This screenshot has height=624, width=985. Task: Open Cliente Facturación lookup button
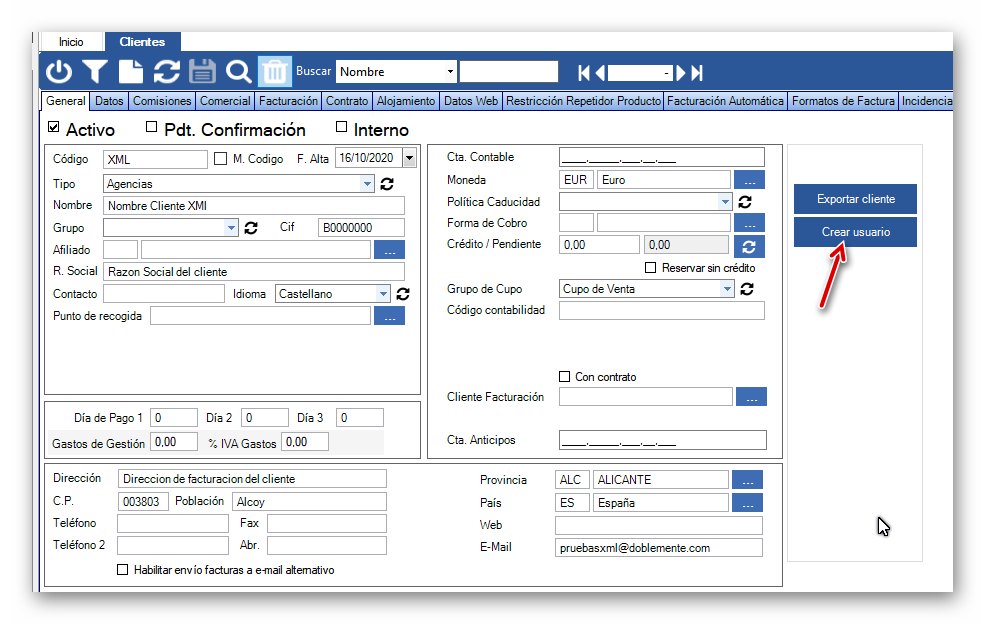(751, 397)
